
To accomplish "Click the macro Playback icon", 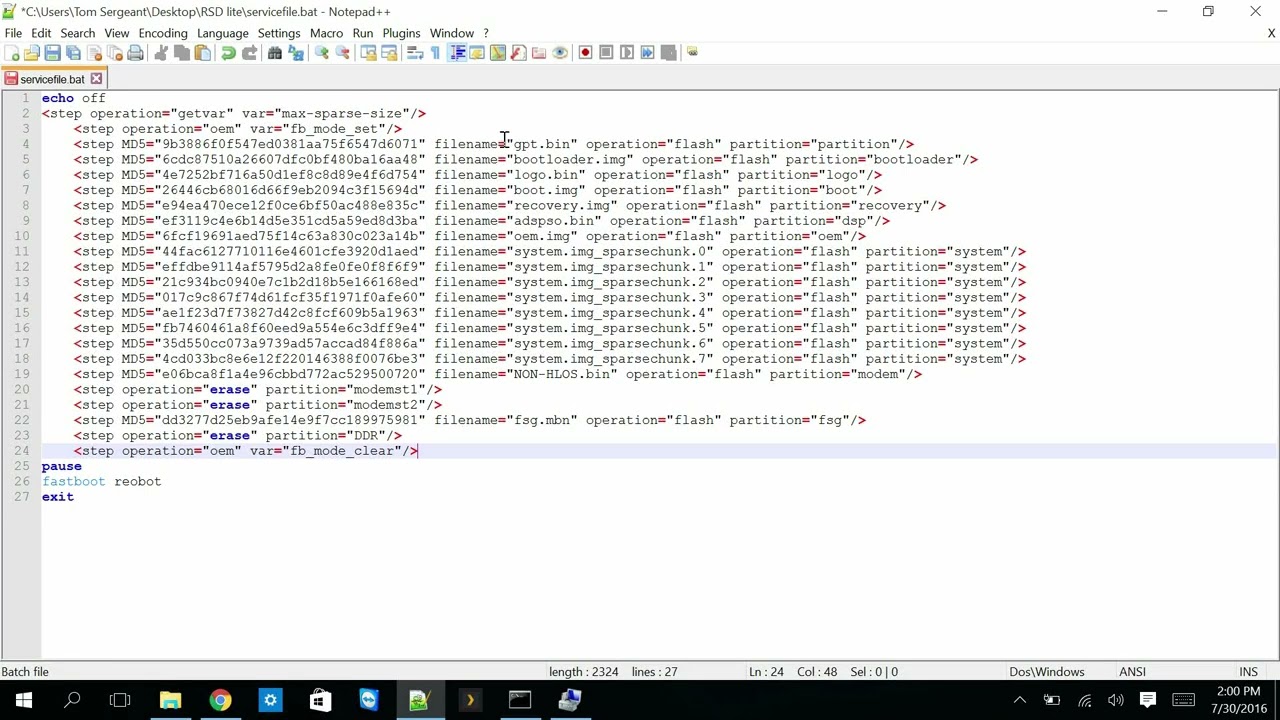I will click(627, 53).
